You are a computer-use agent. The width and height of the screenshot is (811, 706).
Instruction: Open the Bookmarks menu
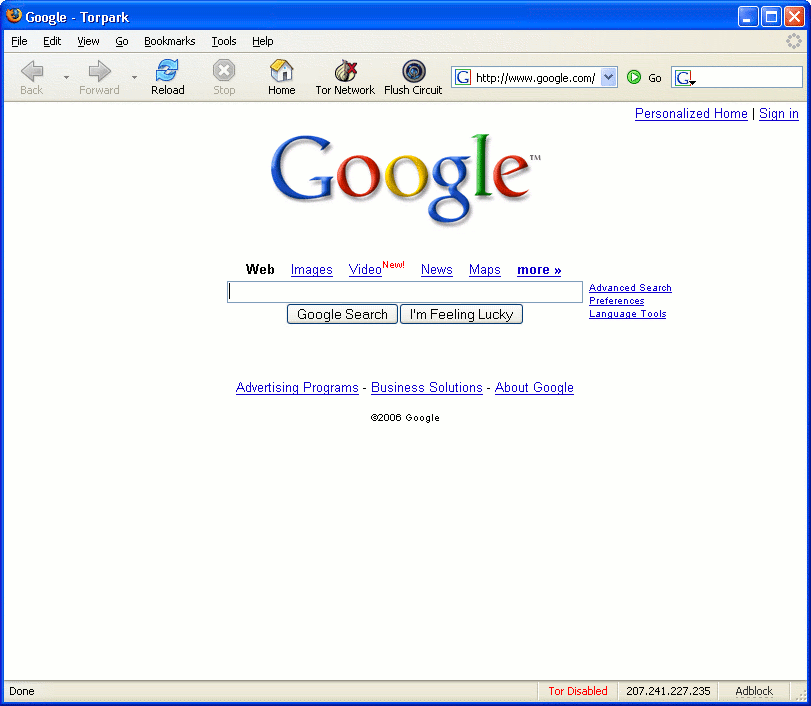click(170, 41)
